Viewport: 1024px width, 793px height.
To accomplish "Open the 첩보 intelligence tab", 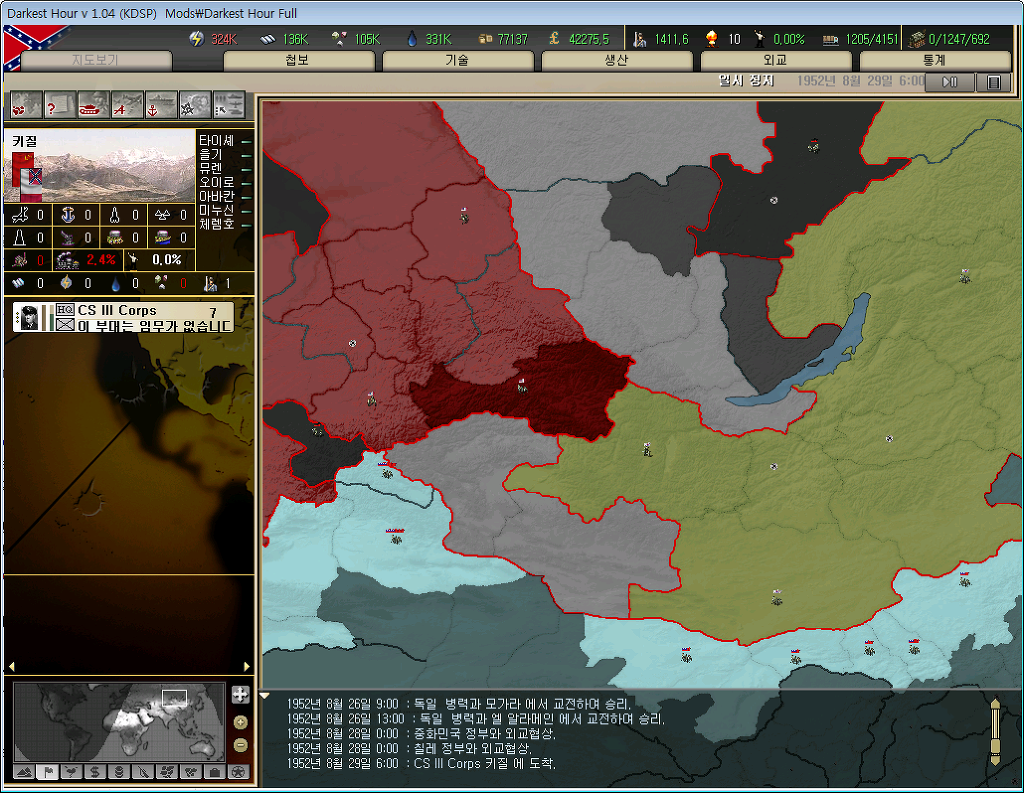I will point(298,61).
